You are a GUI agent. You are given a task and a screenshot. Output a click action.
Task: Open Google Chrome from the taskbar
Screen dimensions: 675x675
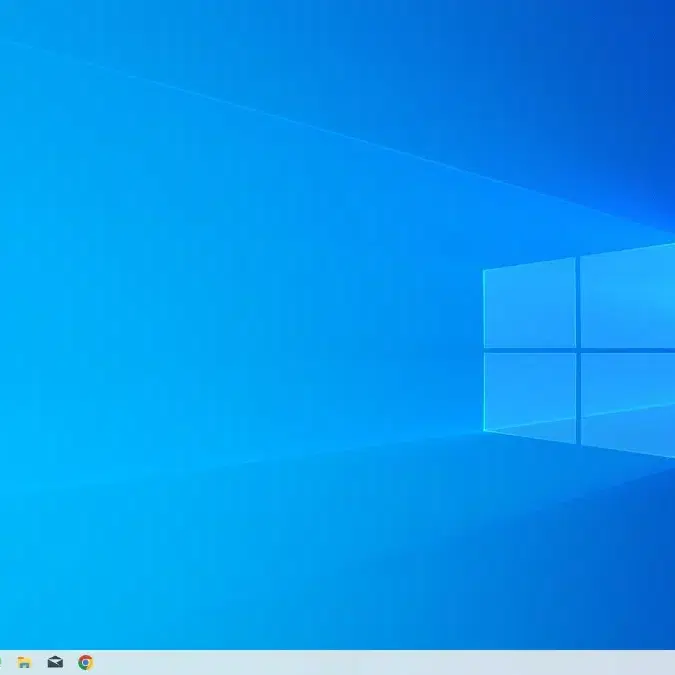[x=86, y=663]
